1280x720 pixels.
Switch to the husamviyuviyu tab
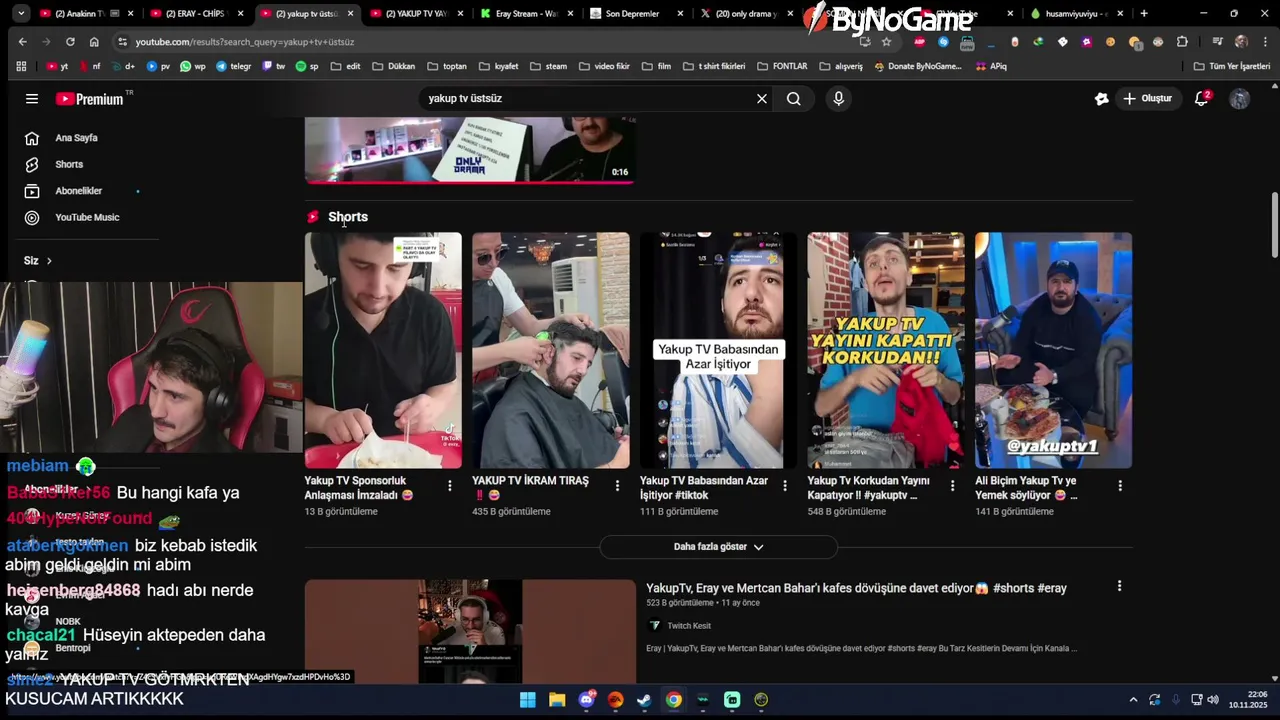coord(1075,14)
